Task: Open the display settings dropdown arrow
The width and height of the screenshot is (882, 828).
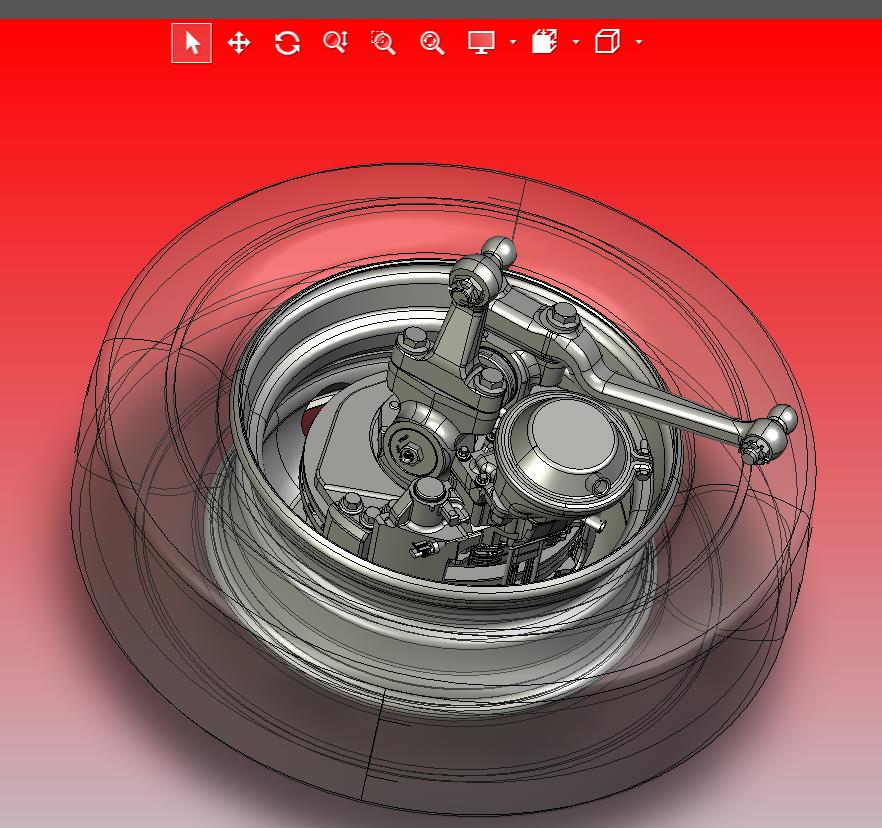Action: pos(512,42)
